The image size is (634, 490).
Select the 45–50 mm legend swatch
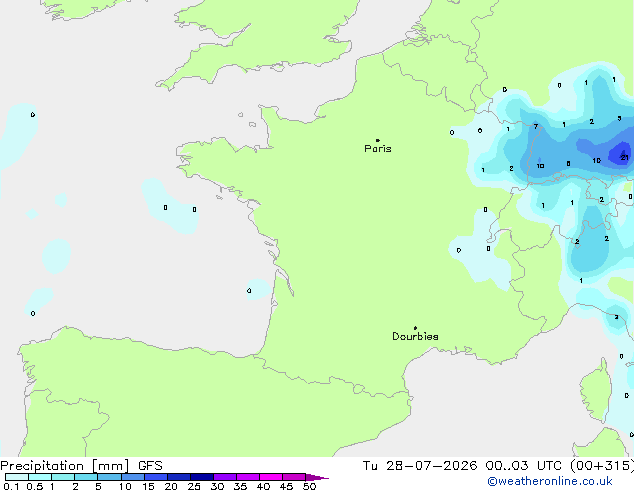tap(294, 477)
